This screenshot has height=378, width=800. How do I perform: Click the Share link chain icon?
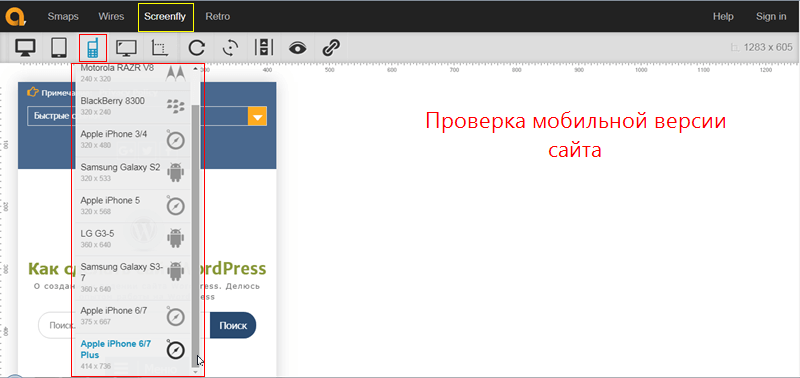point(331,48)
